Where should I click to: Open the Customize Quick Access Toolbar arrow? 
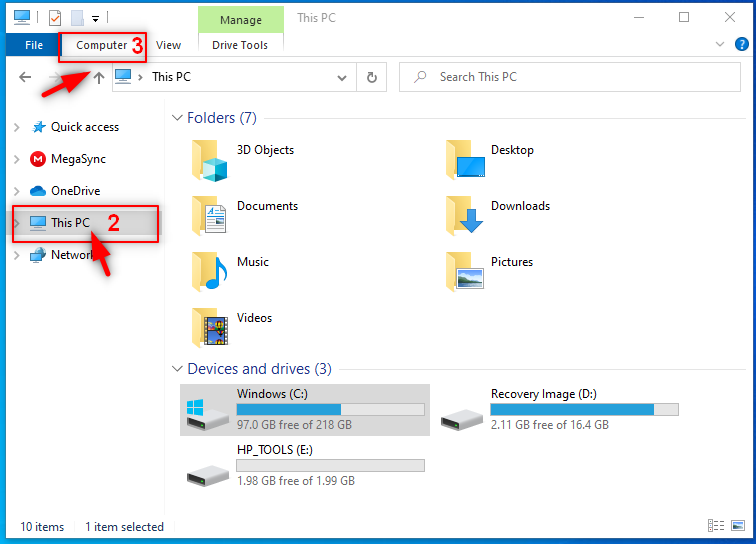point(95,19)
